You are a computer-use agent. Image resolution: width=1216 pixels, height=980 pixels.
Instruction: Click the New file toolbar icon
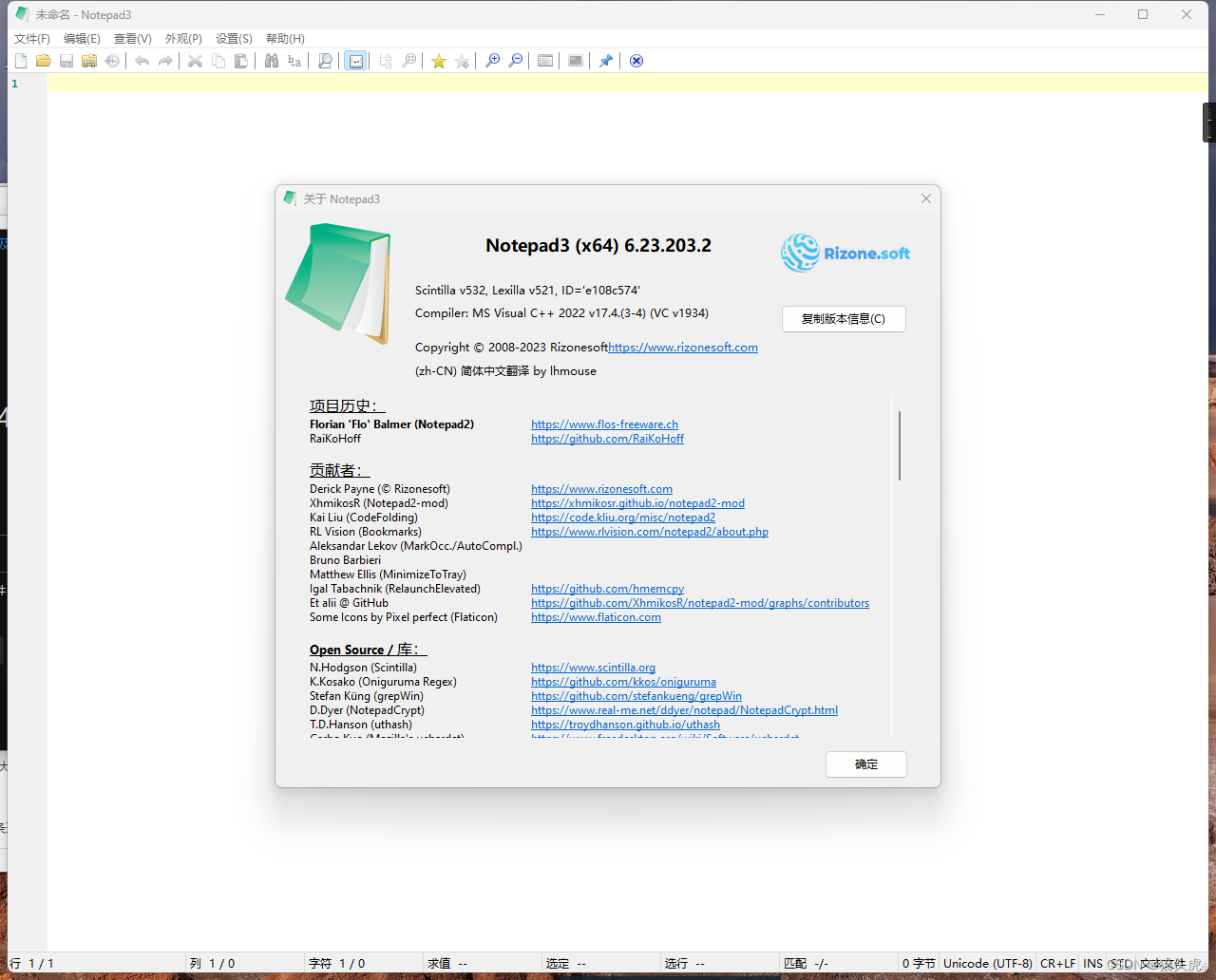coord(21,61)
